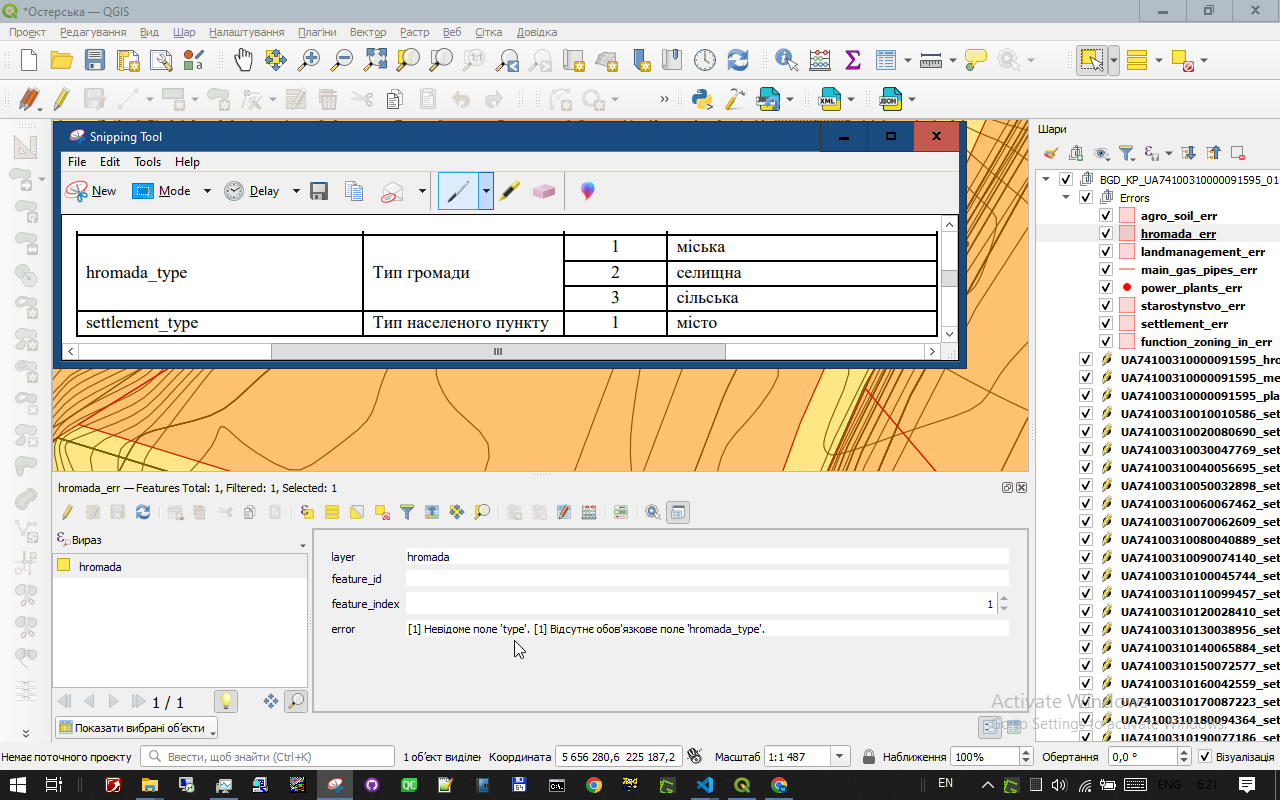This screenshot has height=800, width=1280.
Task: Pick the Snipping Tool eraser
Action: point(543,191)
